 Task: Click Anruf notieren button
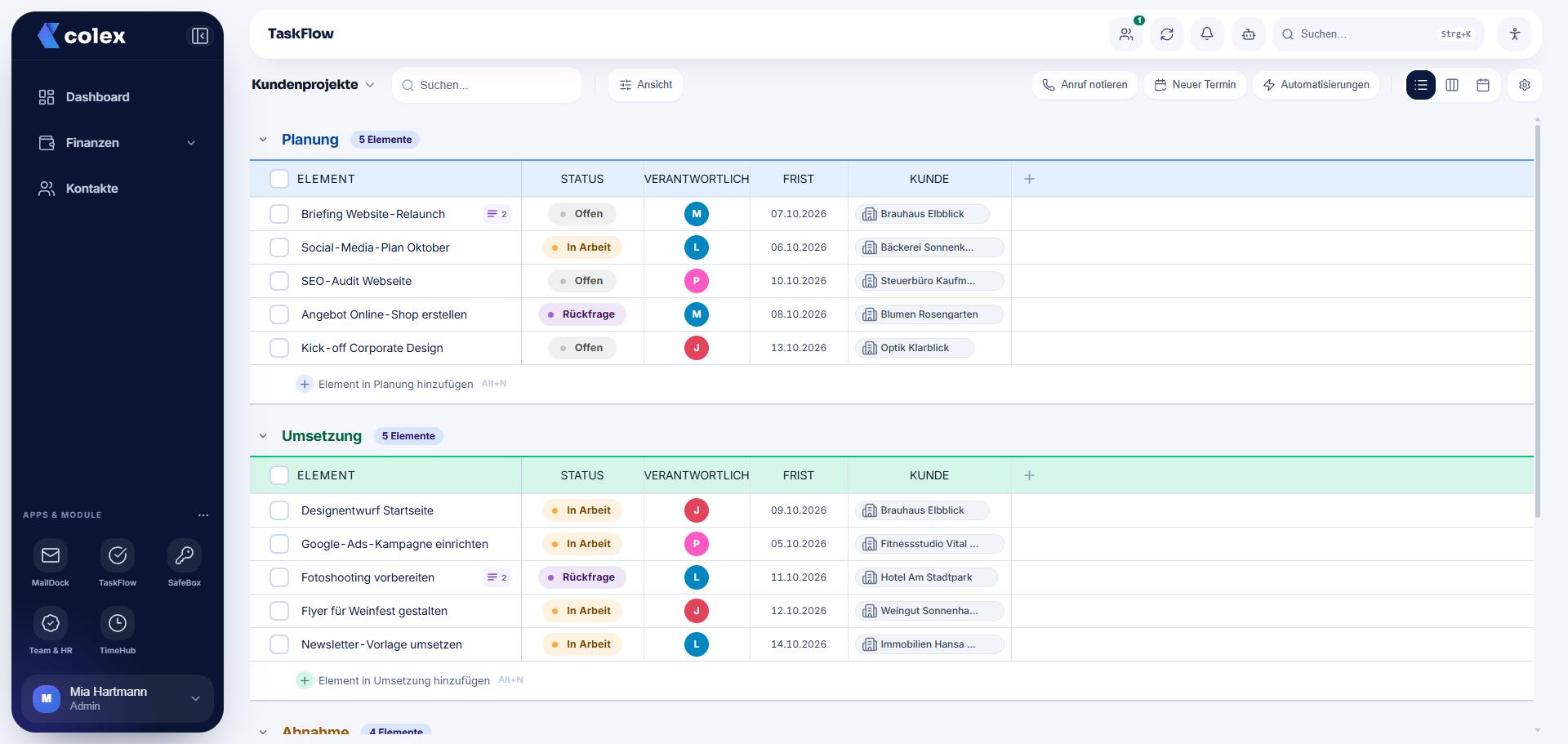pos(1084,85)
